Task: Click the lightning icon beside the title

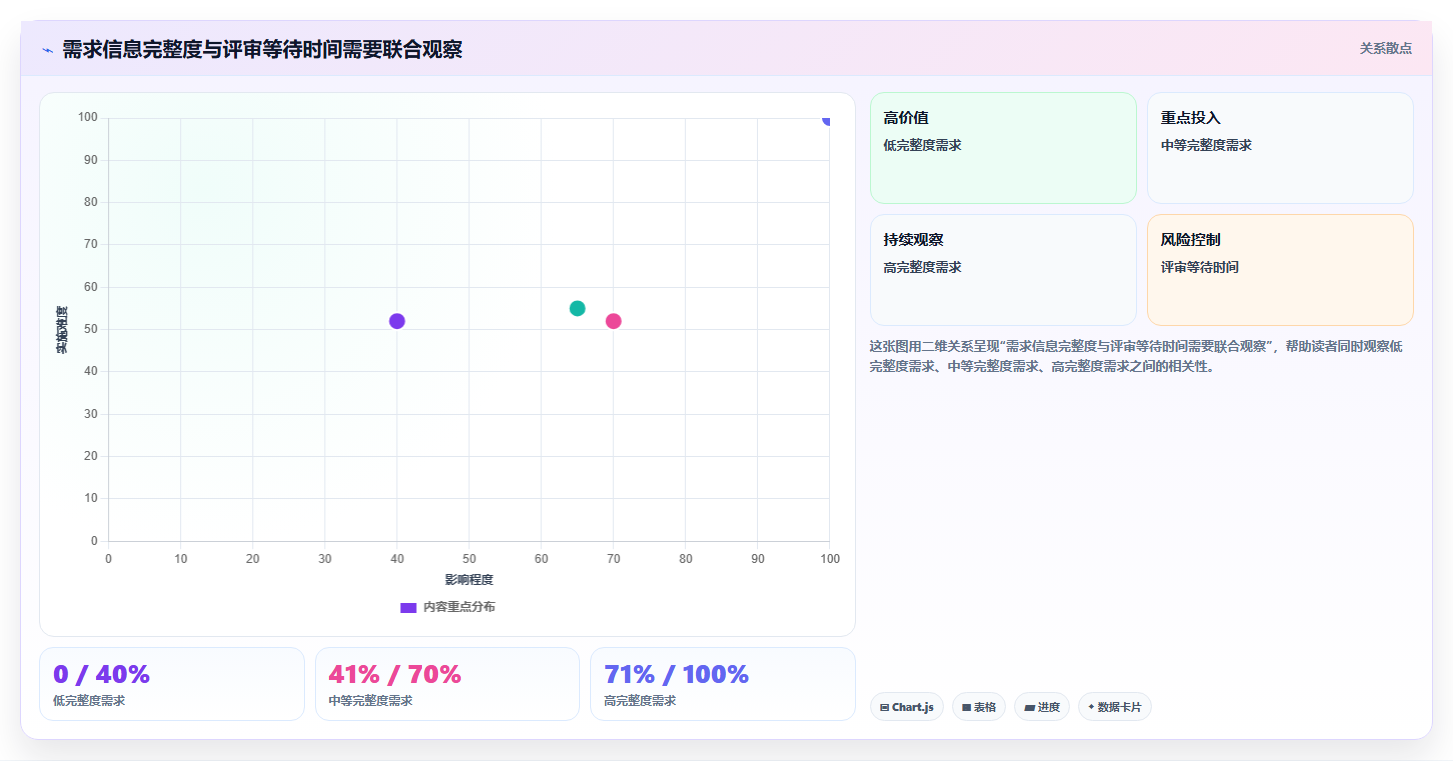Action: 47,50
